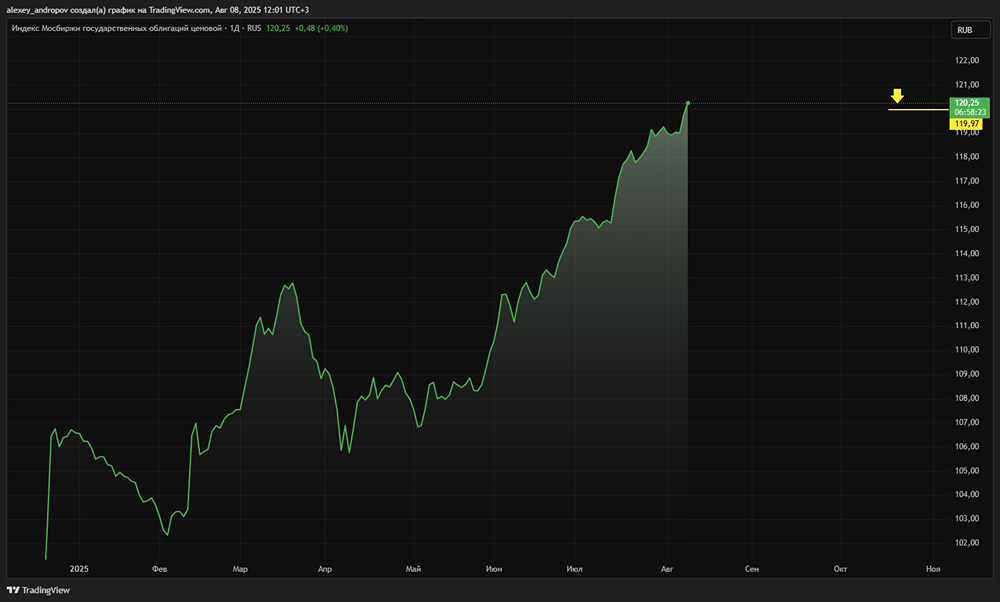
Task: Click the 118,00 price axis label
Action: tap(967, 157)
